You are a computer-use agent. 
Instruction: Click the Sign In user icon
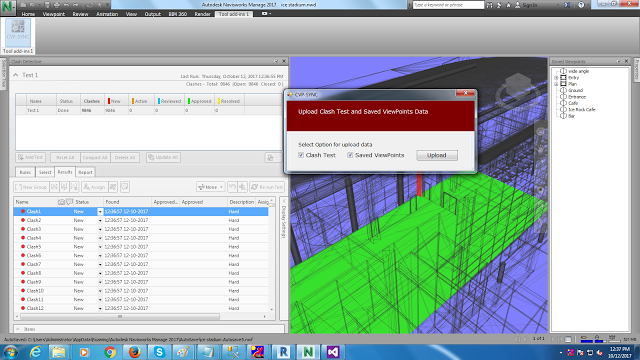tap(518, 5)
